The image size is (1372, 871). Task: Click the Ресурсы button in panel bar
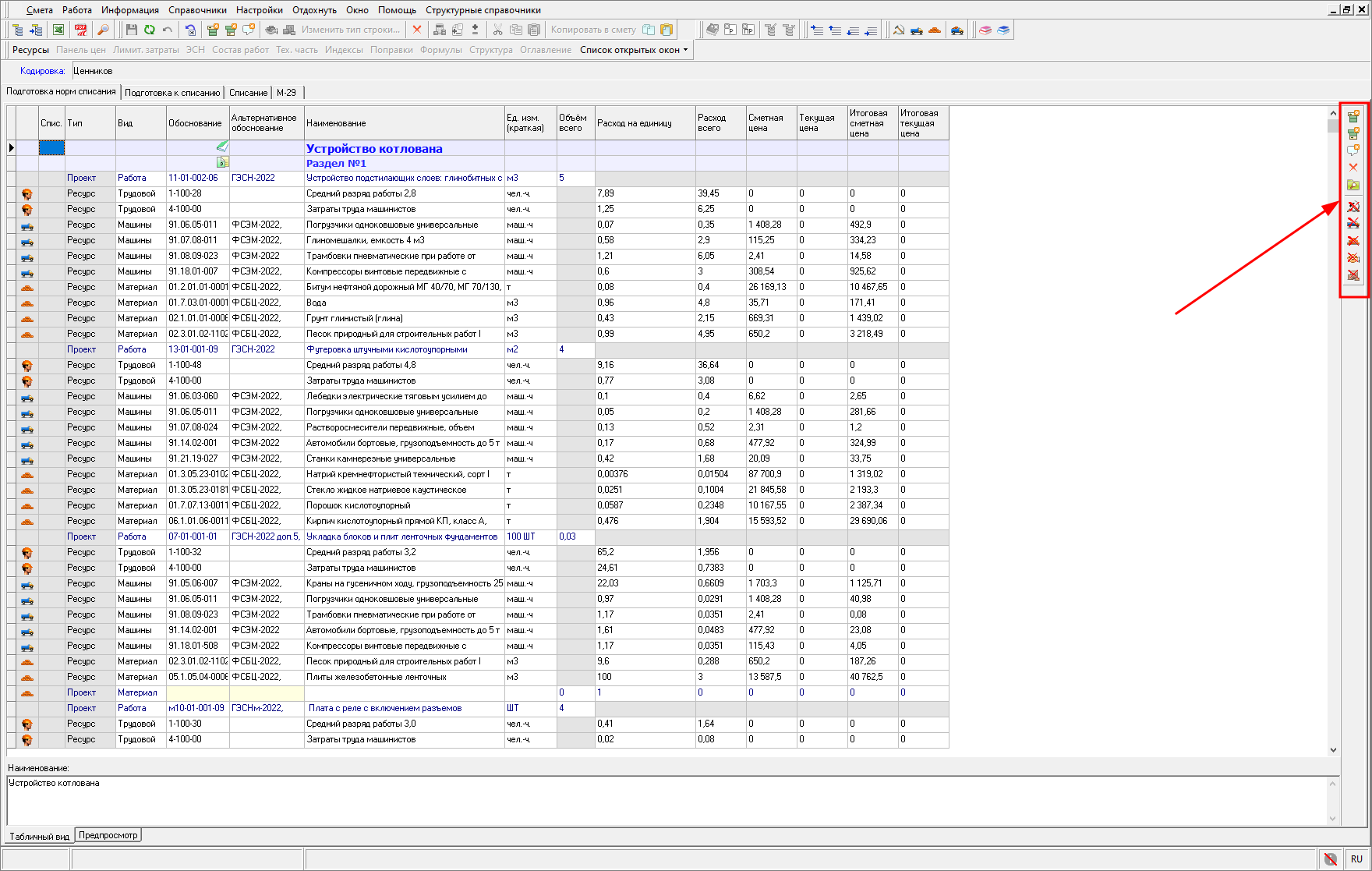(x=30, y=50)
